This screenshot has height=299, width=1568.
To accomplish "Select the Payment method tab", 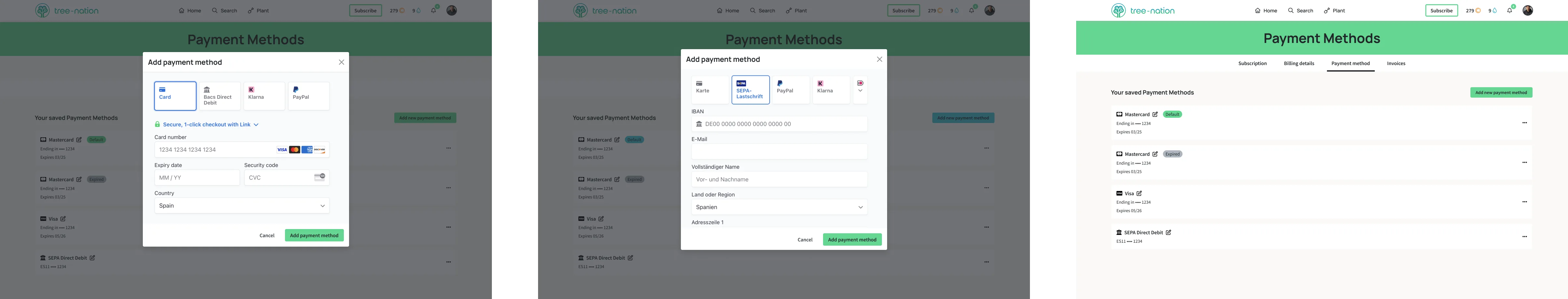I will tap(1350, 63).
